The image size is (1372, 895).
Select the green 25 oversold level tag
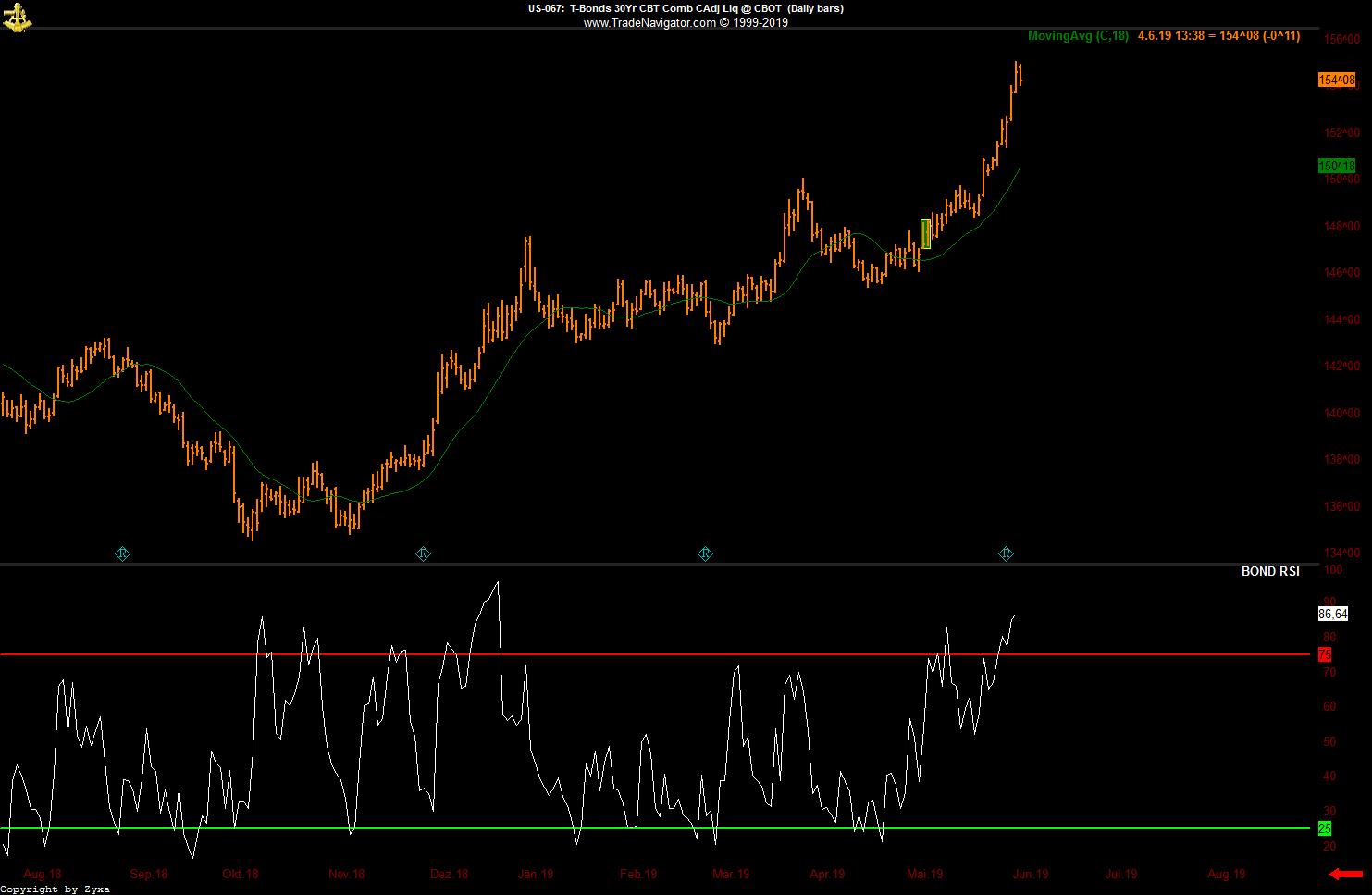[x=1325, y=828]
